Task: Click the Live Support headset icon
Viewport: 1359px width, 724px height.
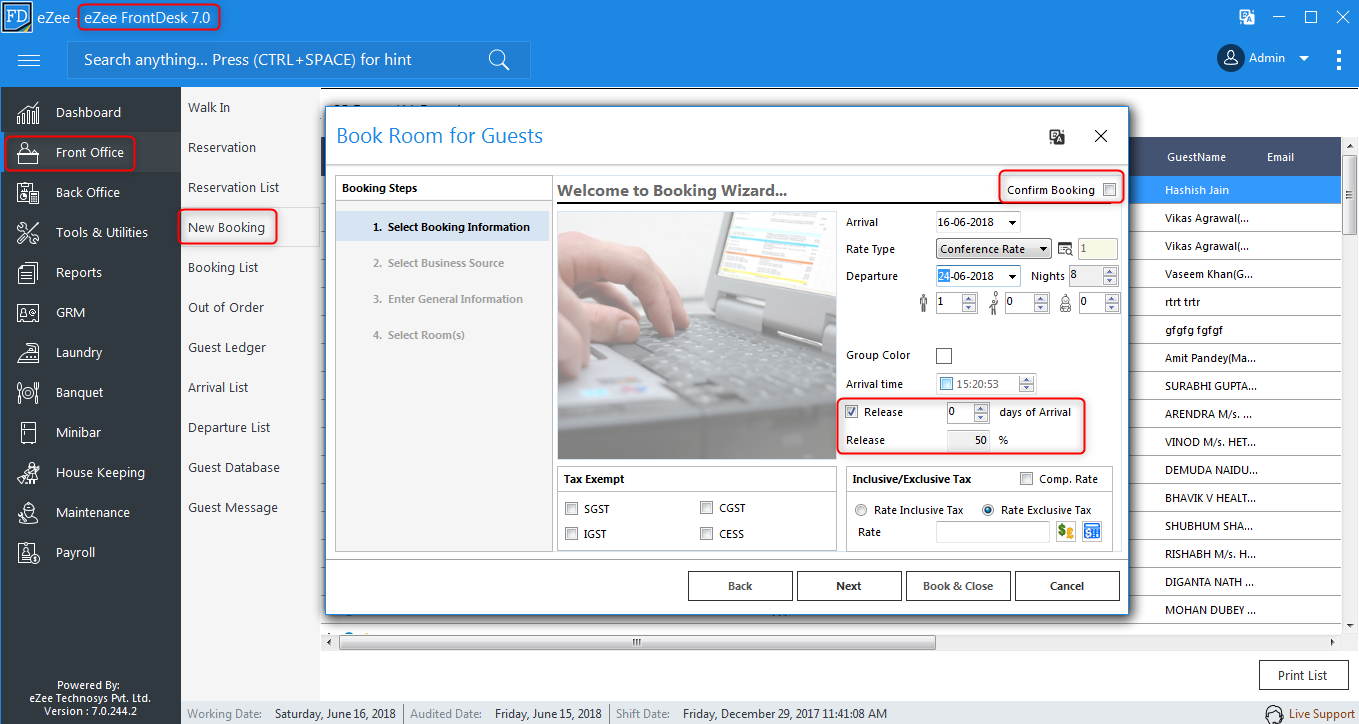Action: tap(1274, 714)
